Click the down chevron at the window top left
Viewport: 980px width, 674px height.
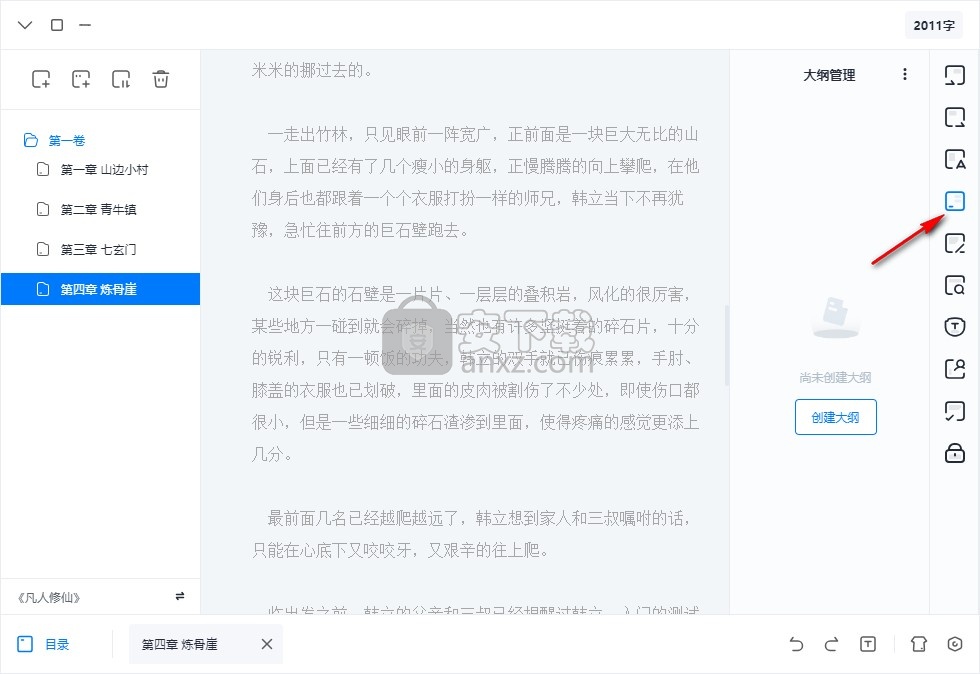25,25
